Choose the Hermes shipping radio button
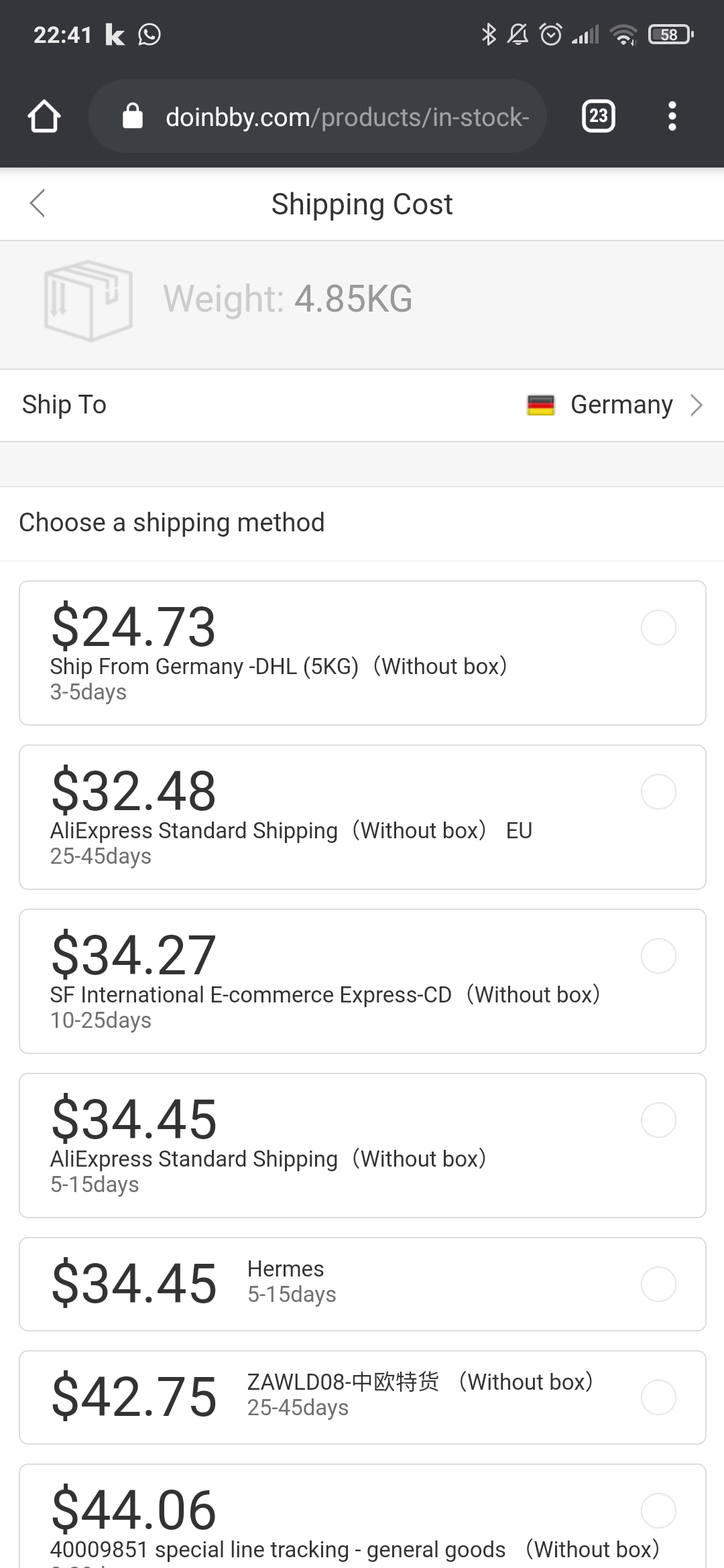The width and height of the screenshot is (724, 1568). click(x=658, y=1285)
